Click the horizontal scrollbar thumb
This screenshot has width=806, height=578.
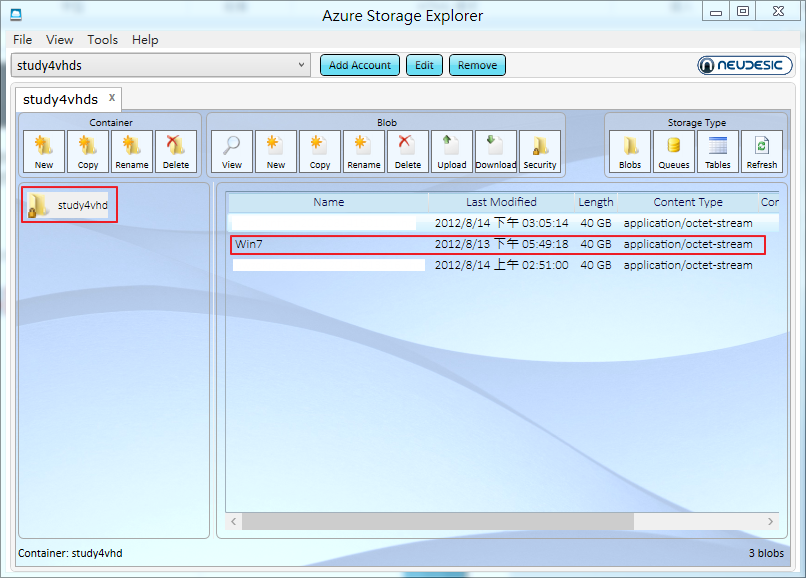438,521
